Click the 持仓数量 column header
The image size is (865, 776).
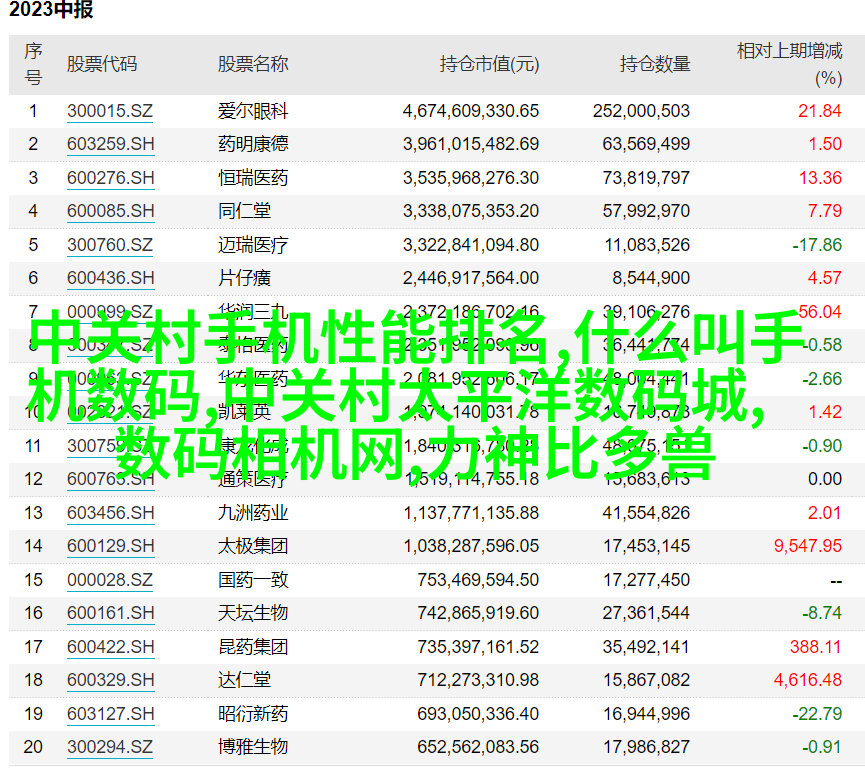point(655,65)
